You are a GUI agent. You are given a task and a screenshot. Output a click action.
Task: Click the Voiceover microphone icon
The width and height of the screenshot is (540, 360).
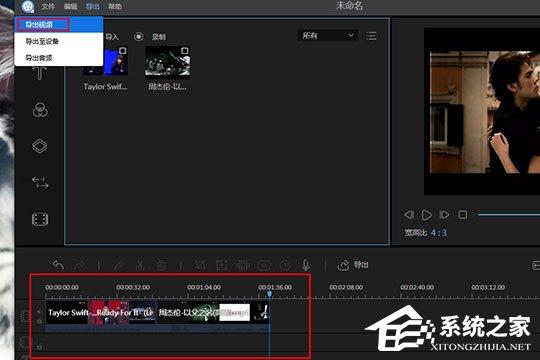click(305, 265)
